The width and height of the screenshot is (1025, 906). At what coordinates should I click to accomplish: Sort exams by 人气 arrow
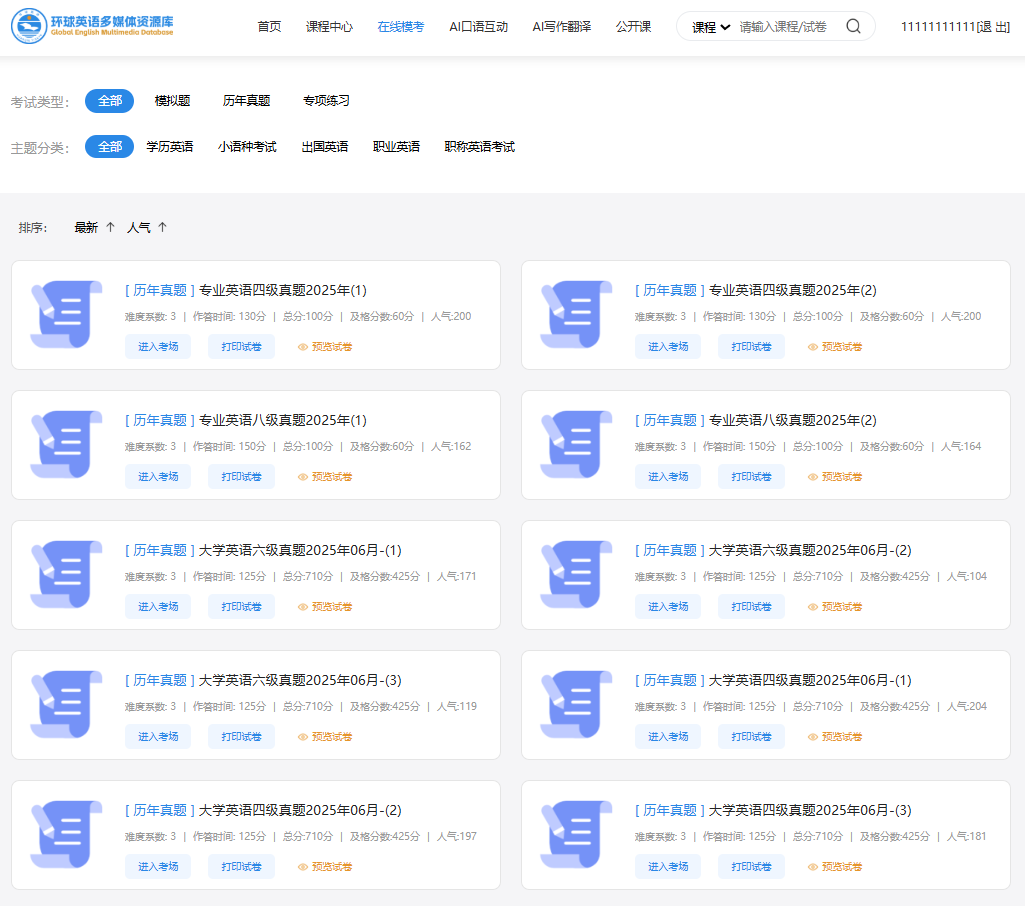pyautogui.click(x=162, y=228)
